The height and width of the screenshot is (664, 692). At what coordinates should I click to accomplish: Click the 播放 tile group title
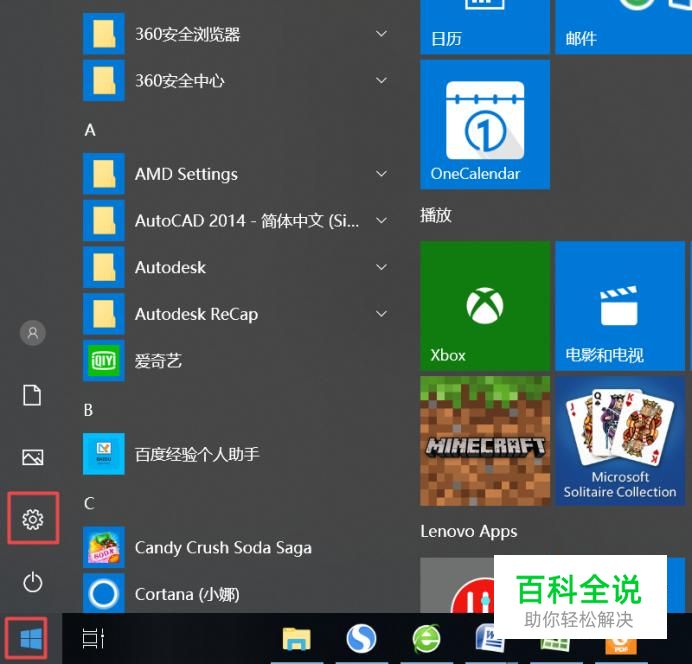tap(436, 215)
